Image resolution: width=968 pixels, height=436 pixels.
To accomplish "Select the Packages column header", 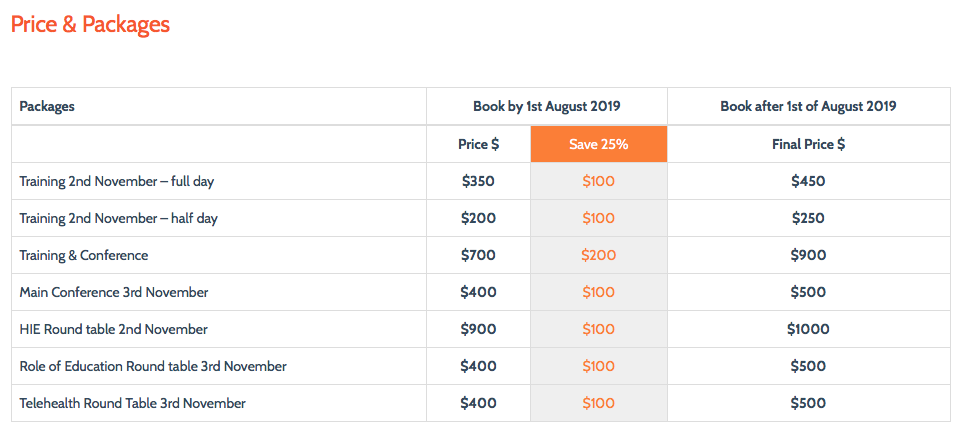I will pos(47,106).
